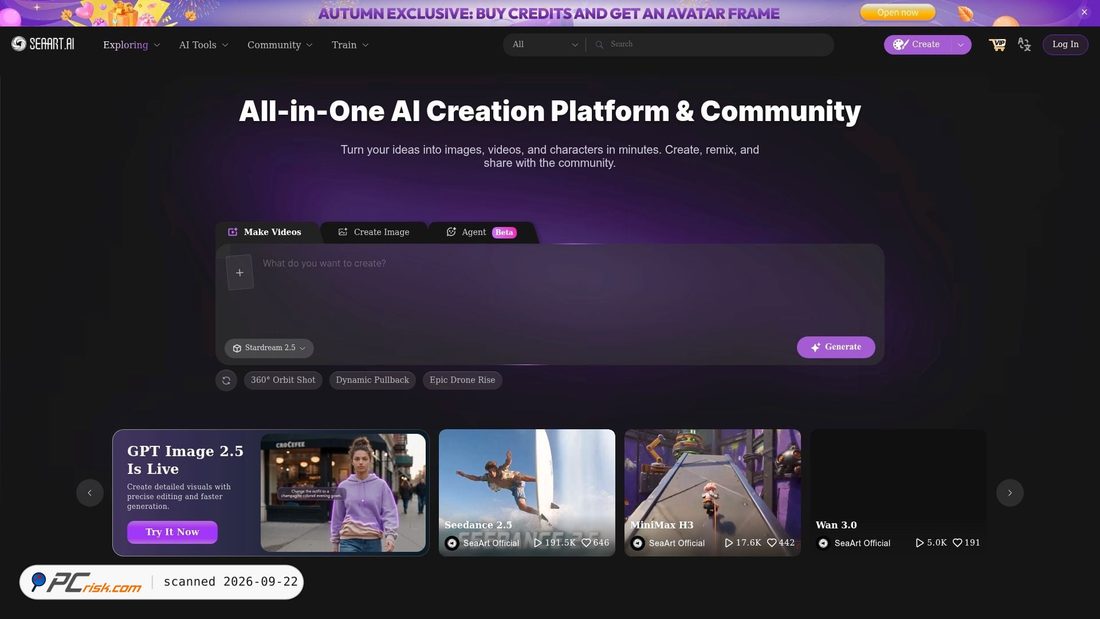
Task: Select the Dynamic Pullback suggestion
Action: pyautogui.click(x=372, y=380)
